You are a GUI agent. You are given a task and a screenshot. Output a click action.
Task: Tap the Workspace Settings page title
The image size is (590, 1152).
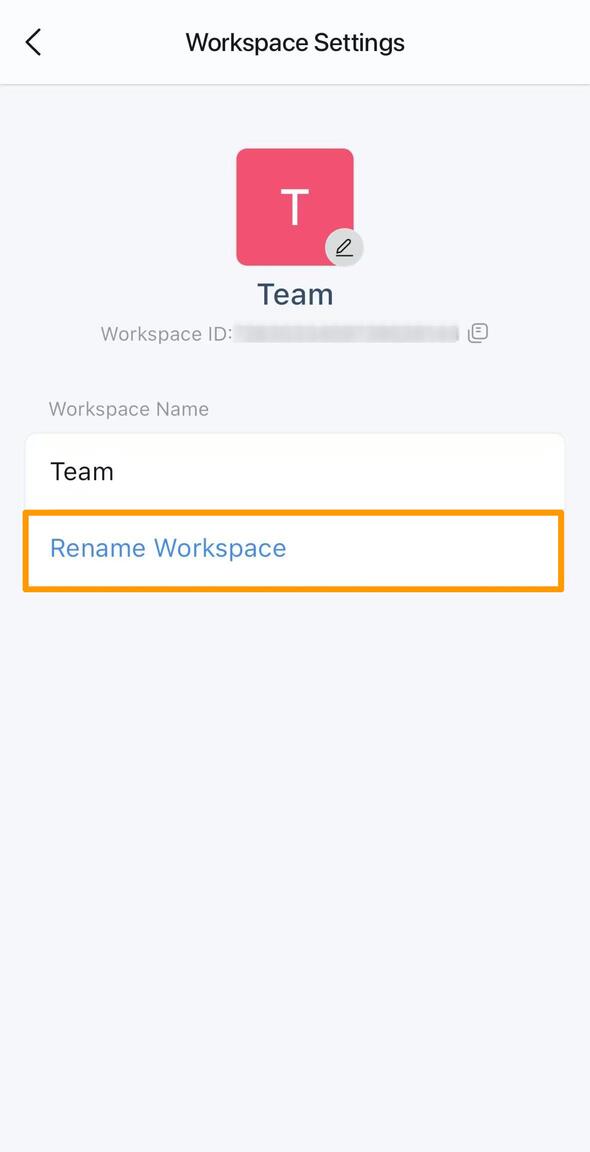click(x=295, y=43)
